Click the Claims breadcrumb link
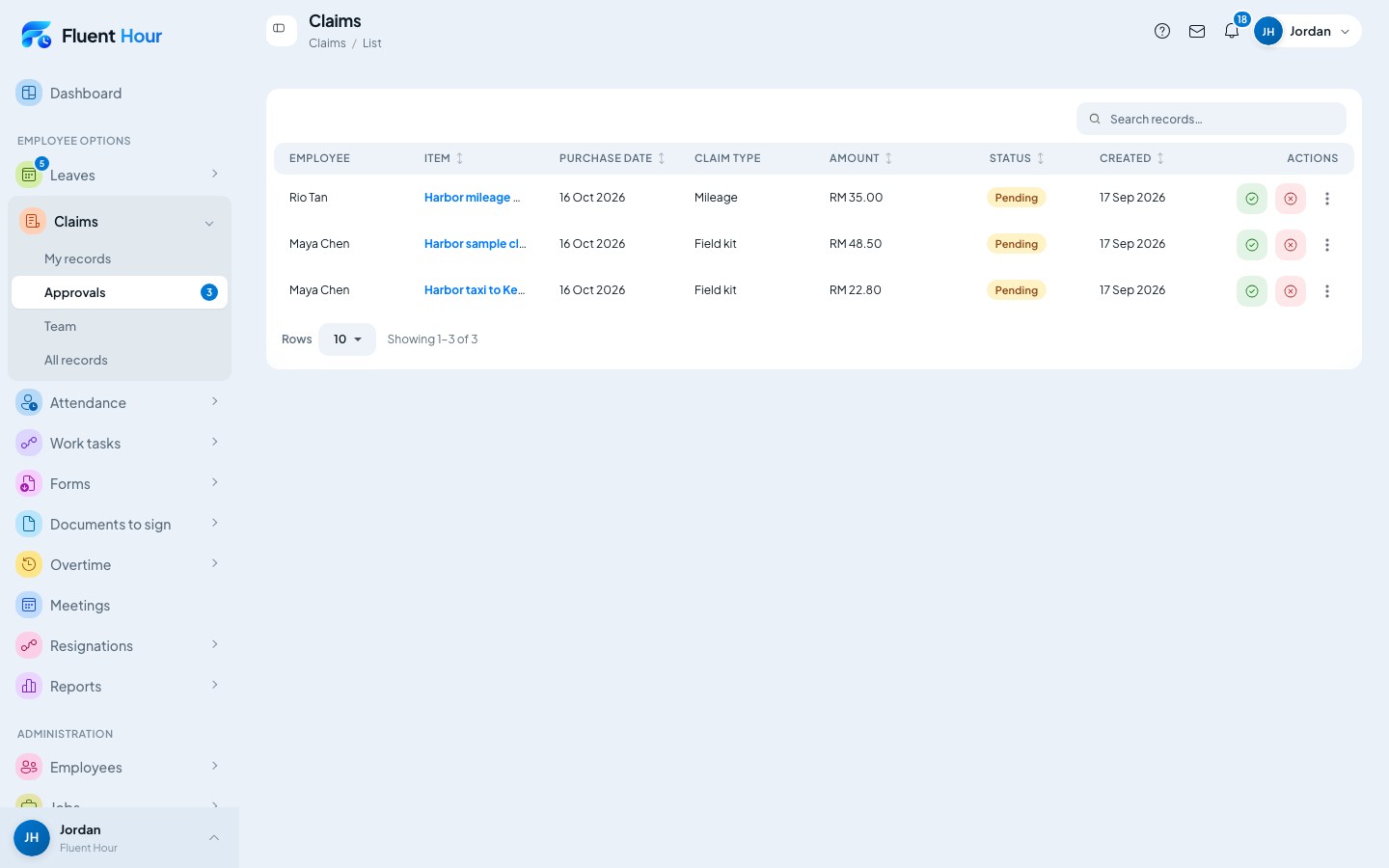The height and width of the screenshot is (868, 1389). [327, 43]
